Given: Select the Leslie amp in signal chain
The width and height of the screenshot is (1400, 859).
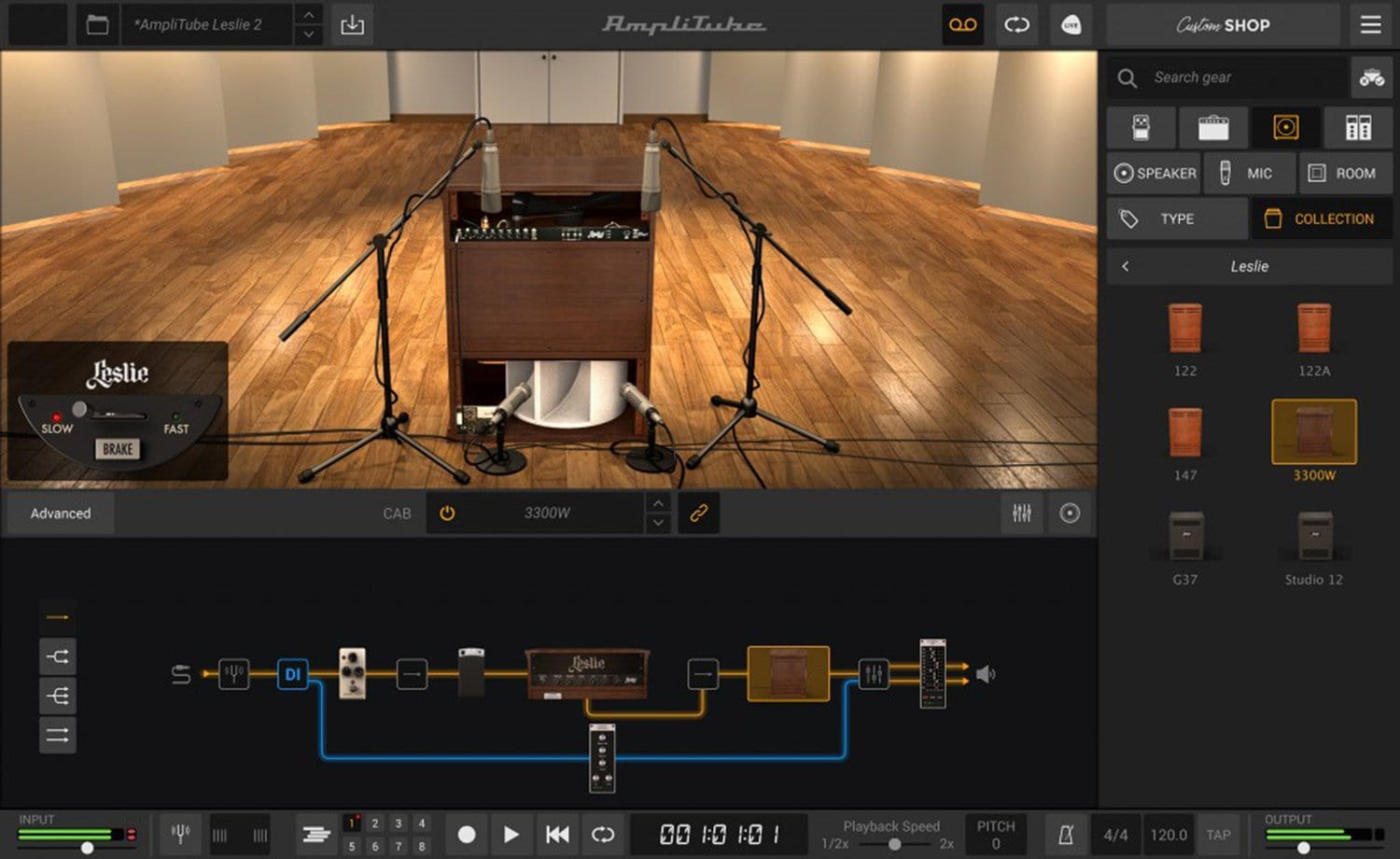Looking at the screenshot, I should [588, 673].
